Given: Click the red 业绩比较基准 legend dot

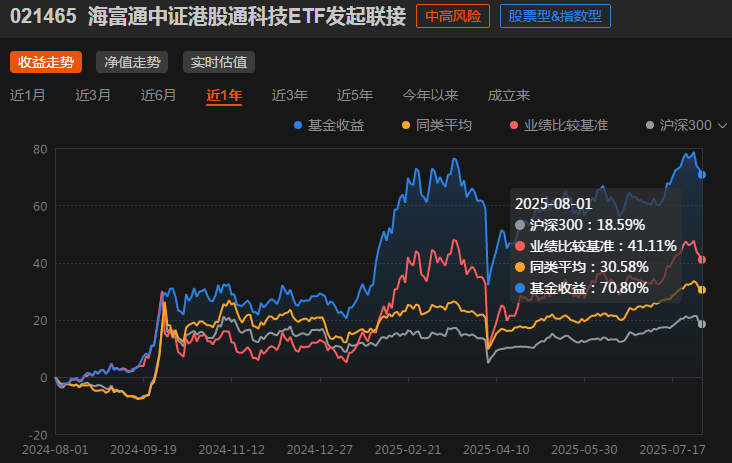Looking at the screenshot, I should pos(514,125).
